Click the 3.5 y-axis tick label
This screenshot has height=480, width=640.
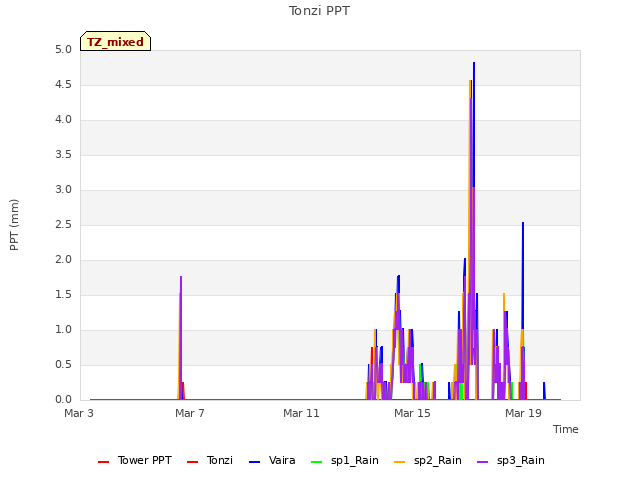(63, 155)
